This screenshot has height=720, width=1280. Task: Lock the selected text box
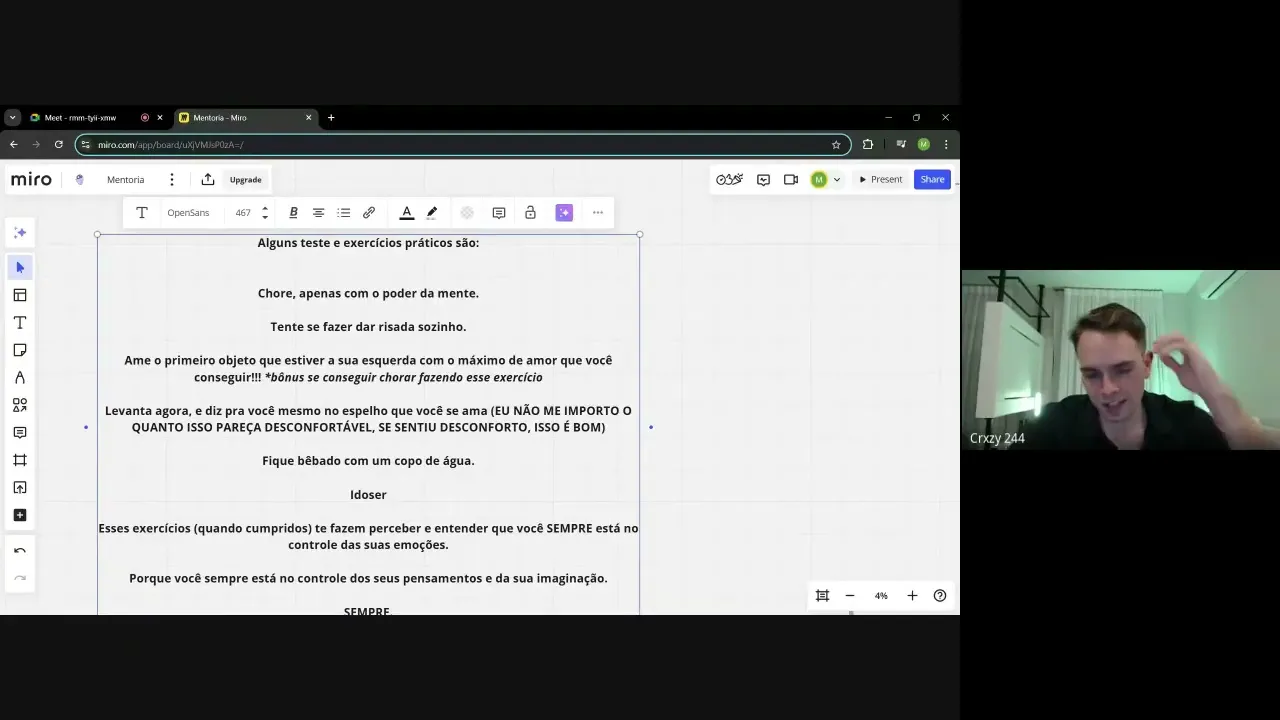530,213
